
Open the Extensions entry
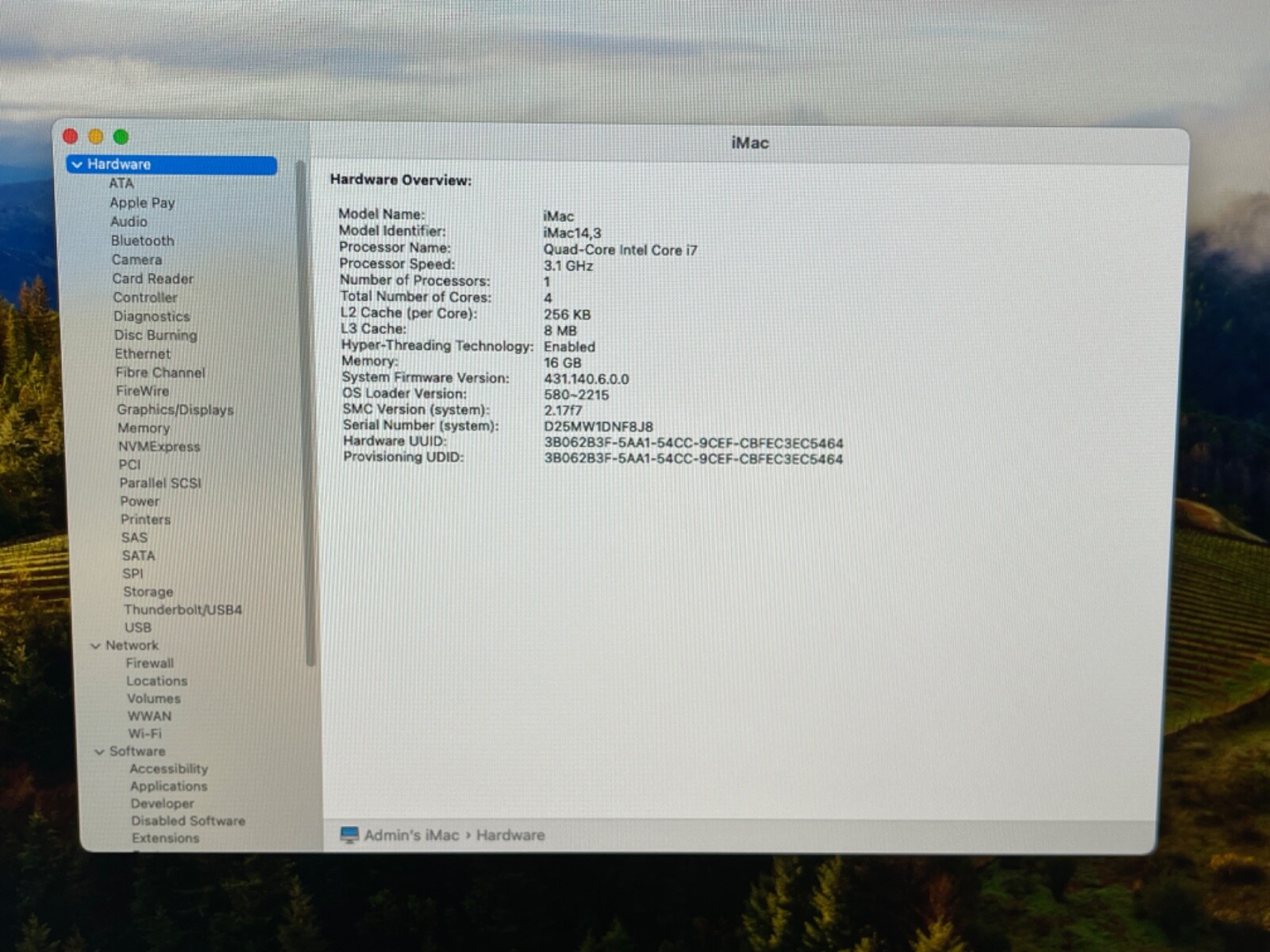(165, 838)
